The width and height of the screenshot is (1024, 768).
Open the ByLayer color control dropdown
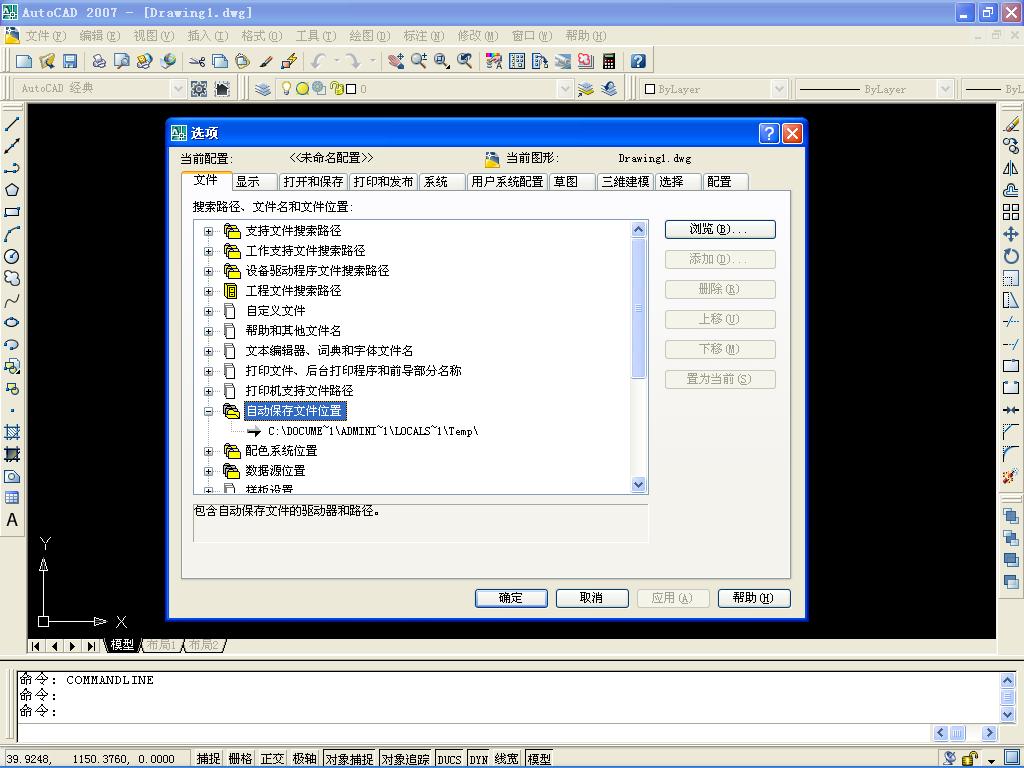pyautogui.click(x=779, y=89)
